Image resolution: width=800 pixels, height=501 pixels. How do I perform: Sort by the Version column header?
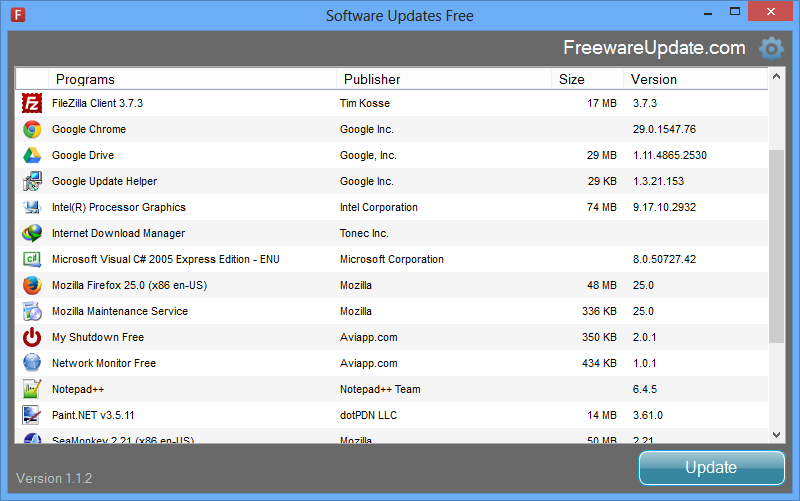tap(695, 79)
